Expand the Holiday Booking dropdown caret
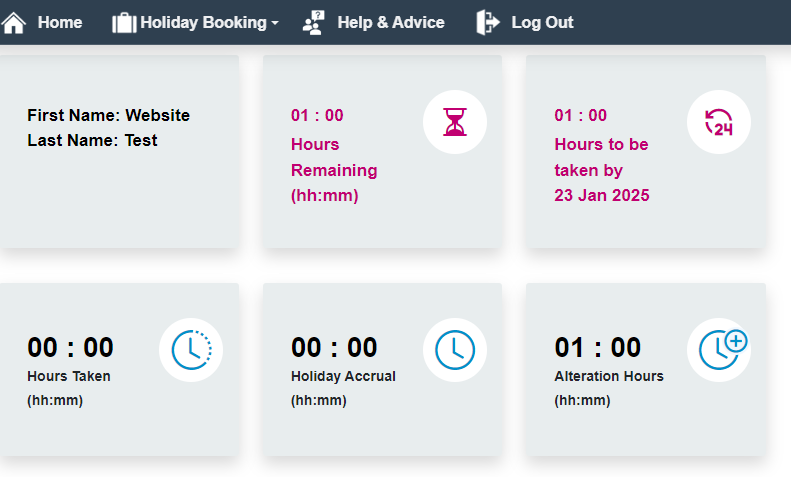The image size is (791, 477). pos(275,23)
